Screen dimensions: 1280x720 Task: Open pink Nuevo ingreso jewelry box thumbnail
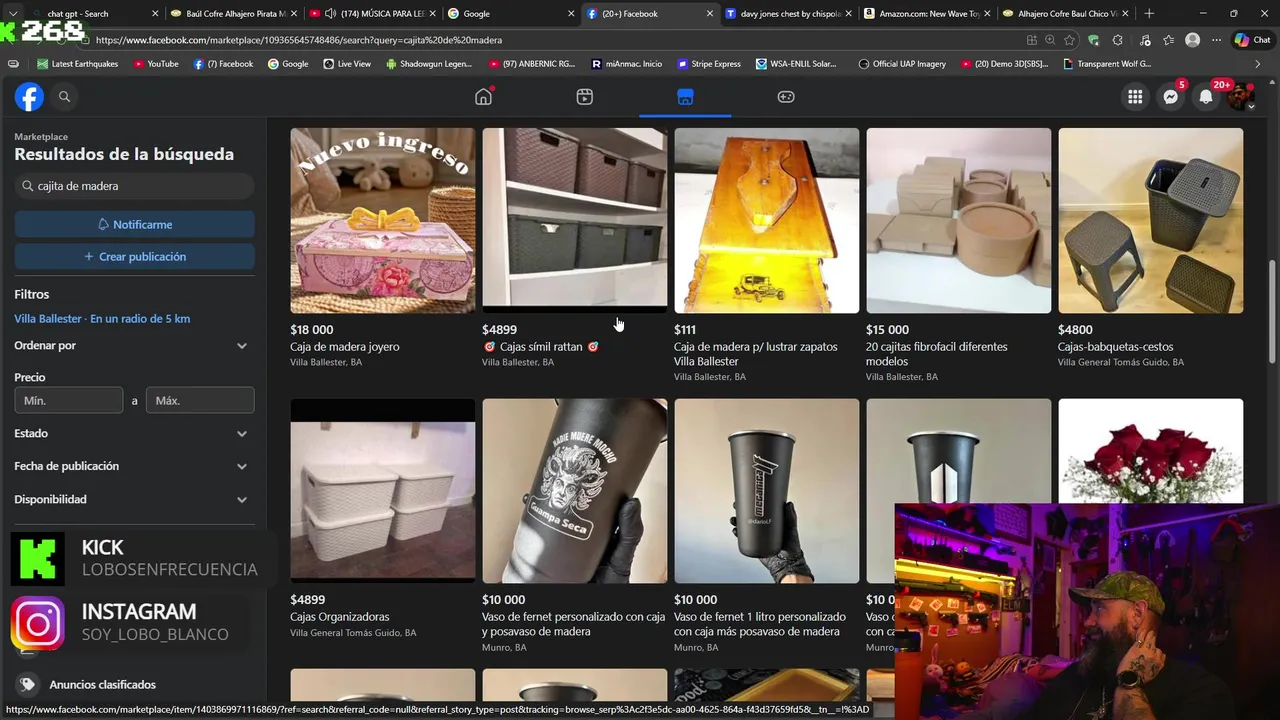(x=383, y=221)
